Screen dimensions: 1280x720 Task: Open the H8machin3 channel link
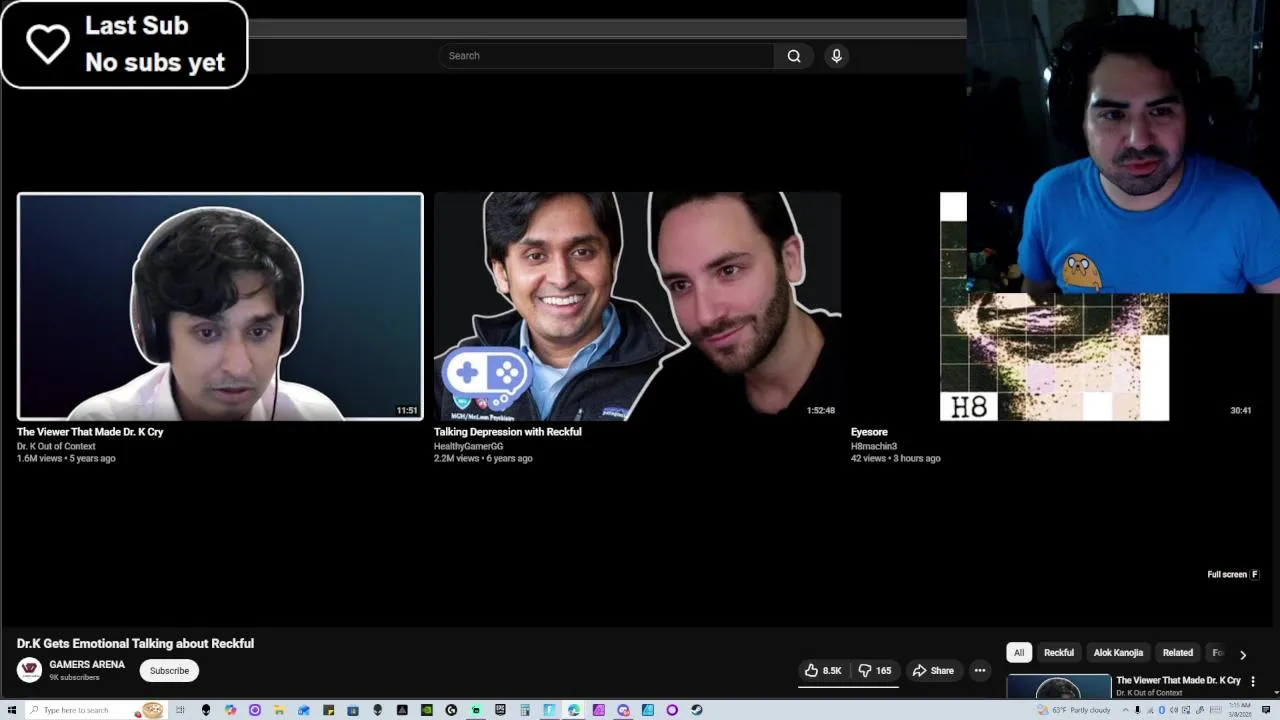point(874,446)
